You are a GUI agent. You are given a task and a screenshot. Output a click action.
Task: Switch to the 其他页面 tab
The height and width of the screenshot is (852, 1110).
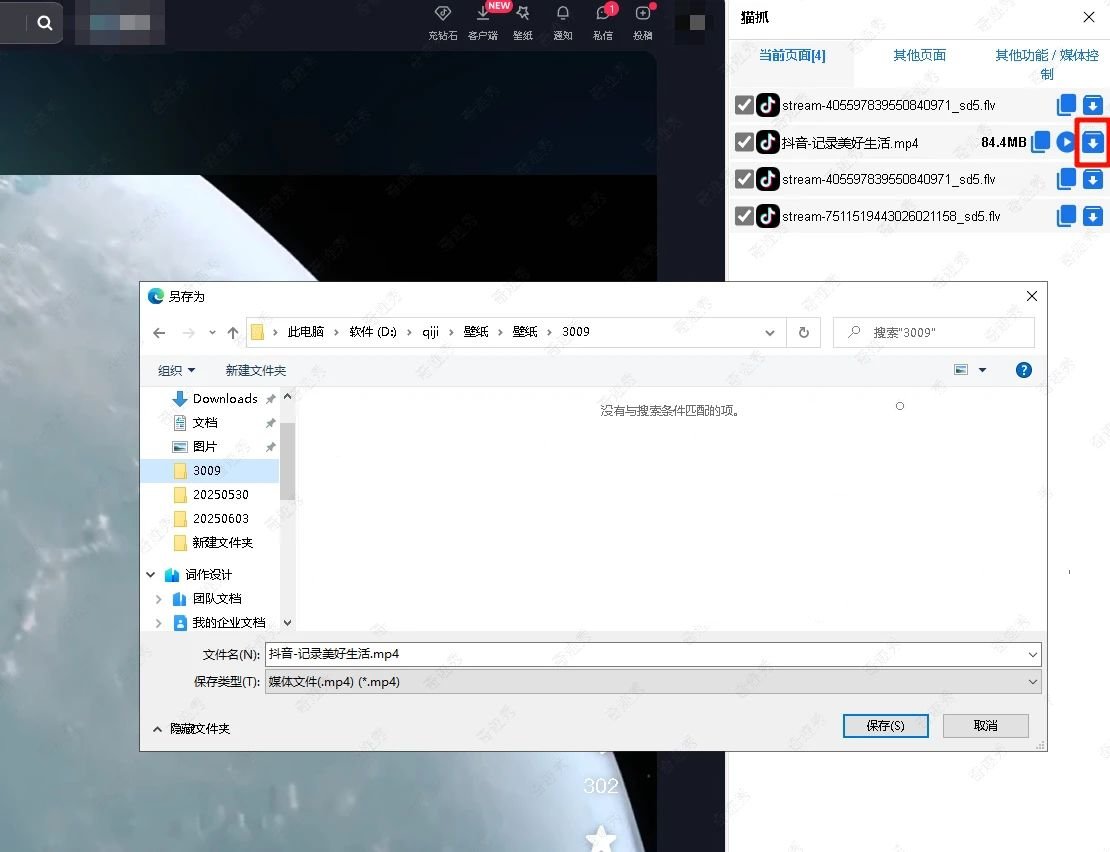pyautogui.click(x=919, y=56)
